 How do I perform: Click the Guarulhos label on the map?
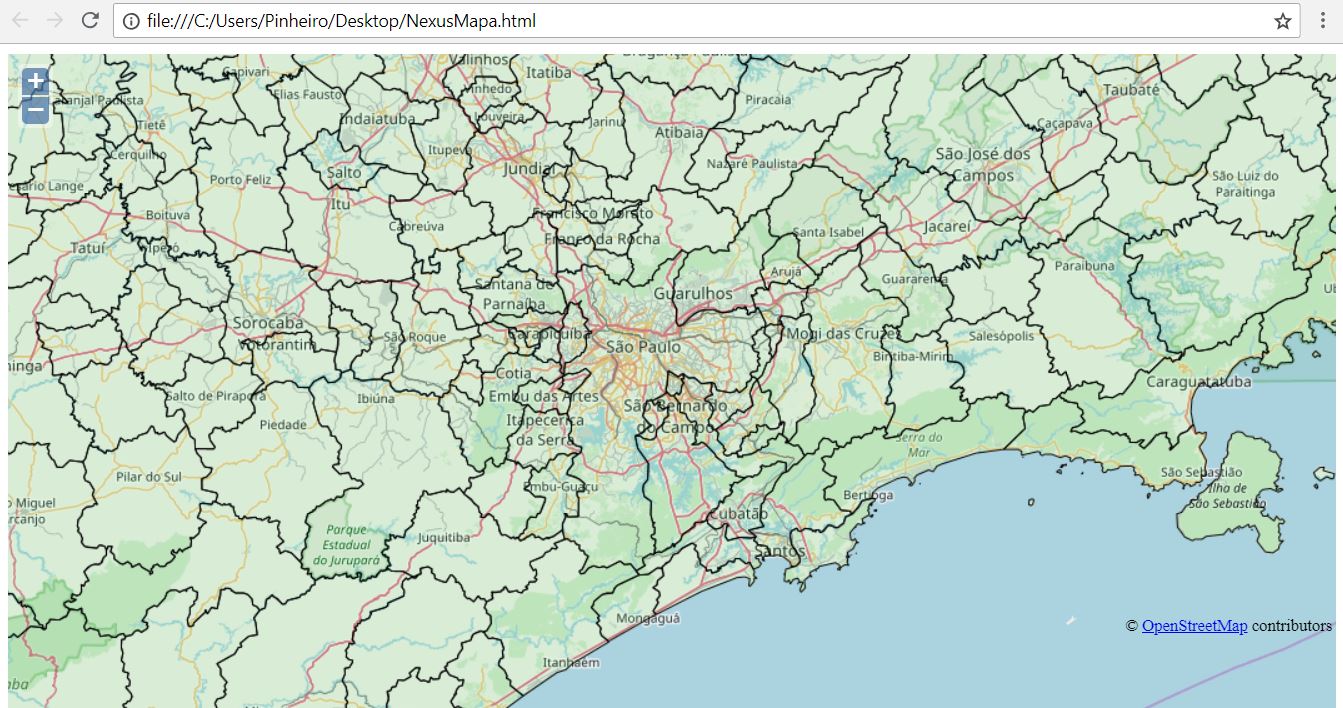693,294
